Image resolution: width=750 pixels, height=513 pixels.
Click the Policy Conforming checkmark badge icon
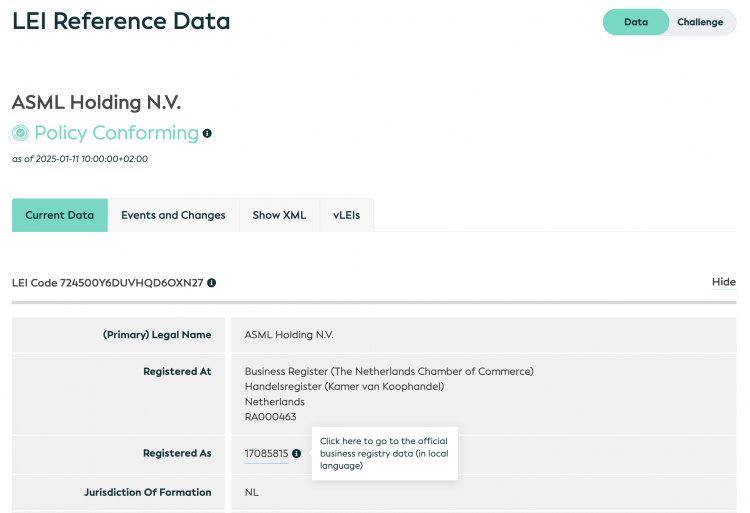click(x=20, y=133)
